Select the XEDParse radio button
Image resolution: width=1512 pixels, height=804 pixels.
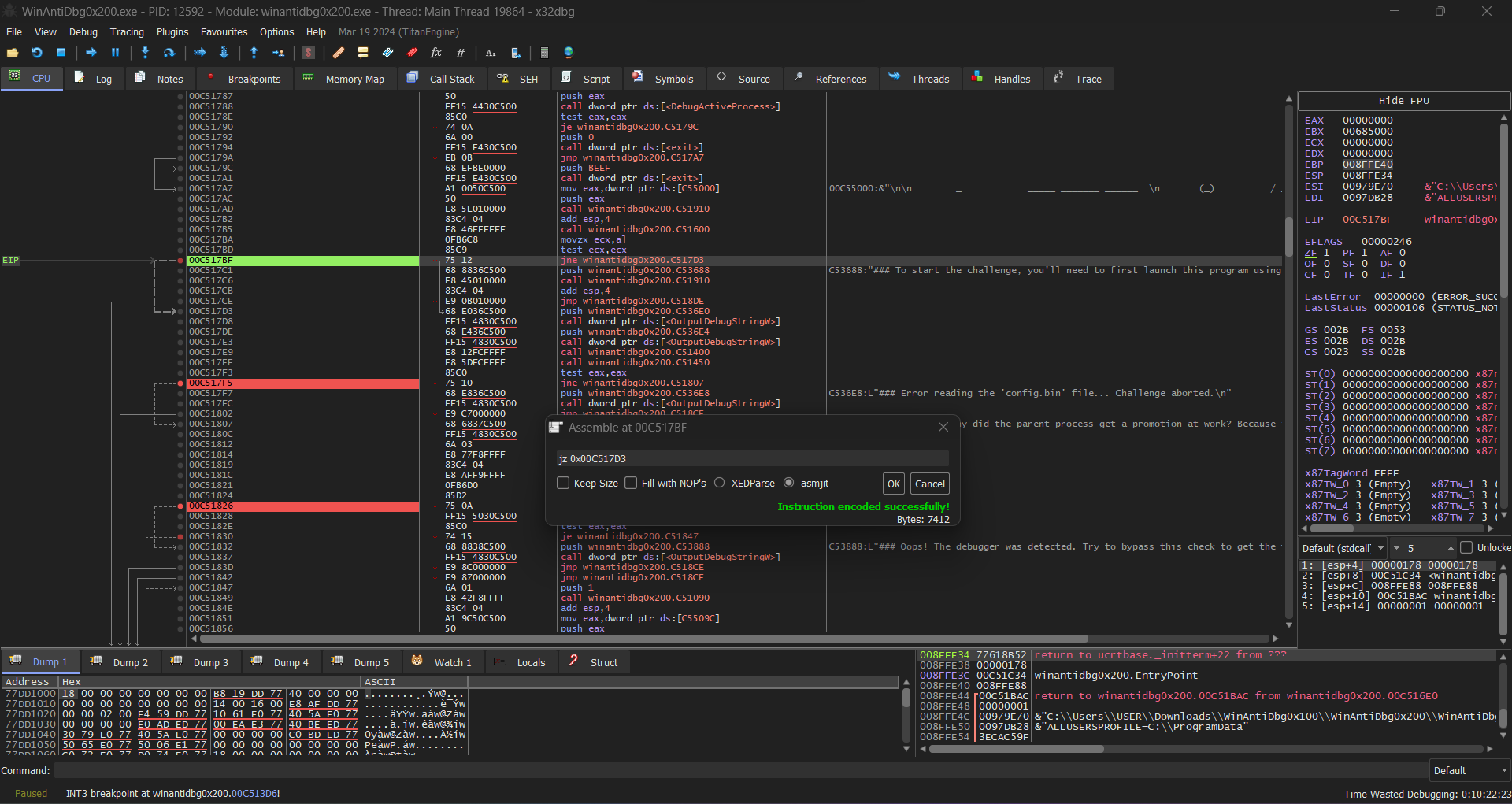pyautogui.click(x=719, y=483)
